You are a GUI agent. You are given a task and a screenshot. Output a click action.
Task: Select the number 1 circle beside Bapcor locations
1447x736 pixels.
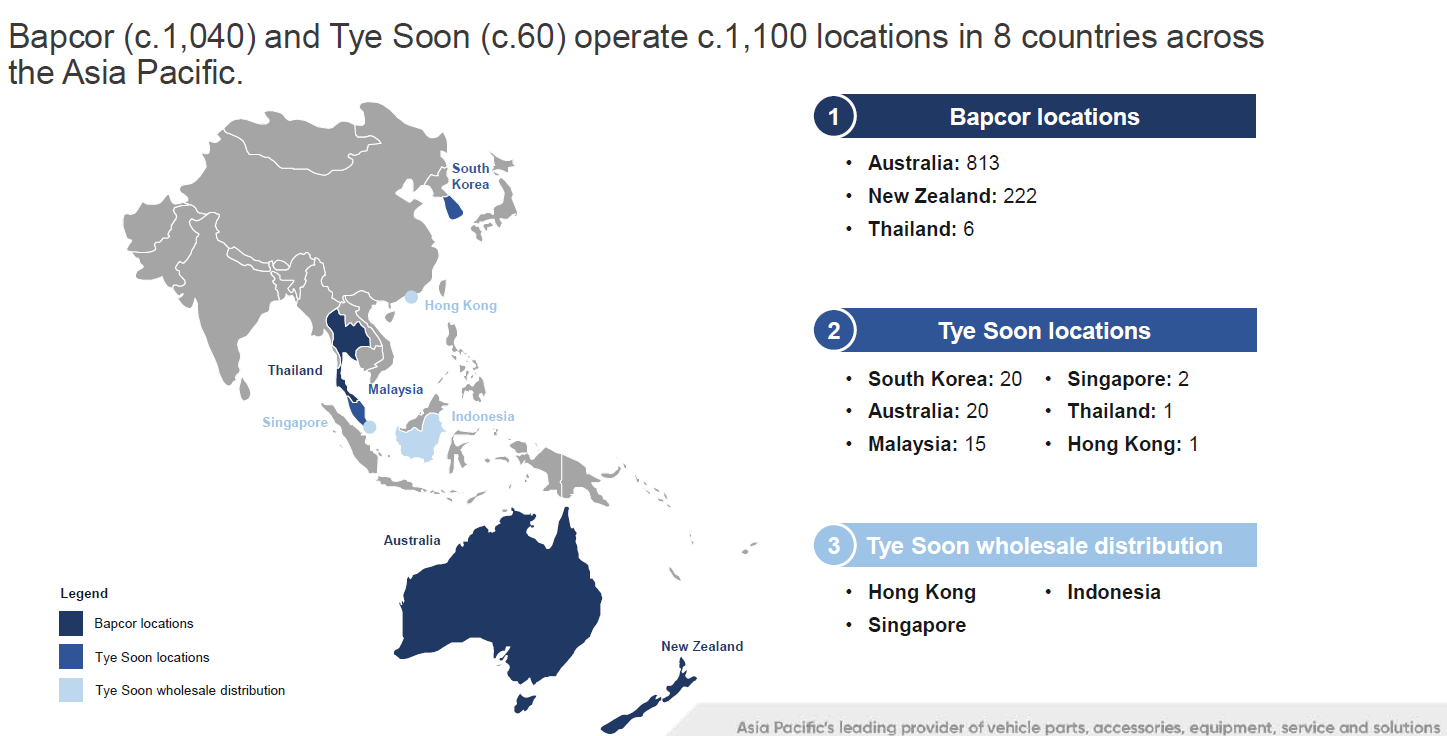834,117
